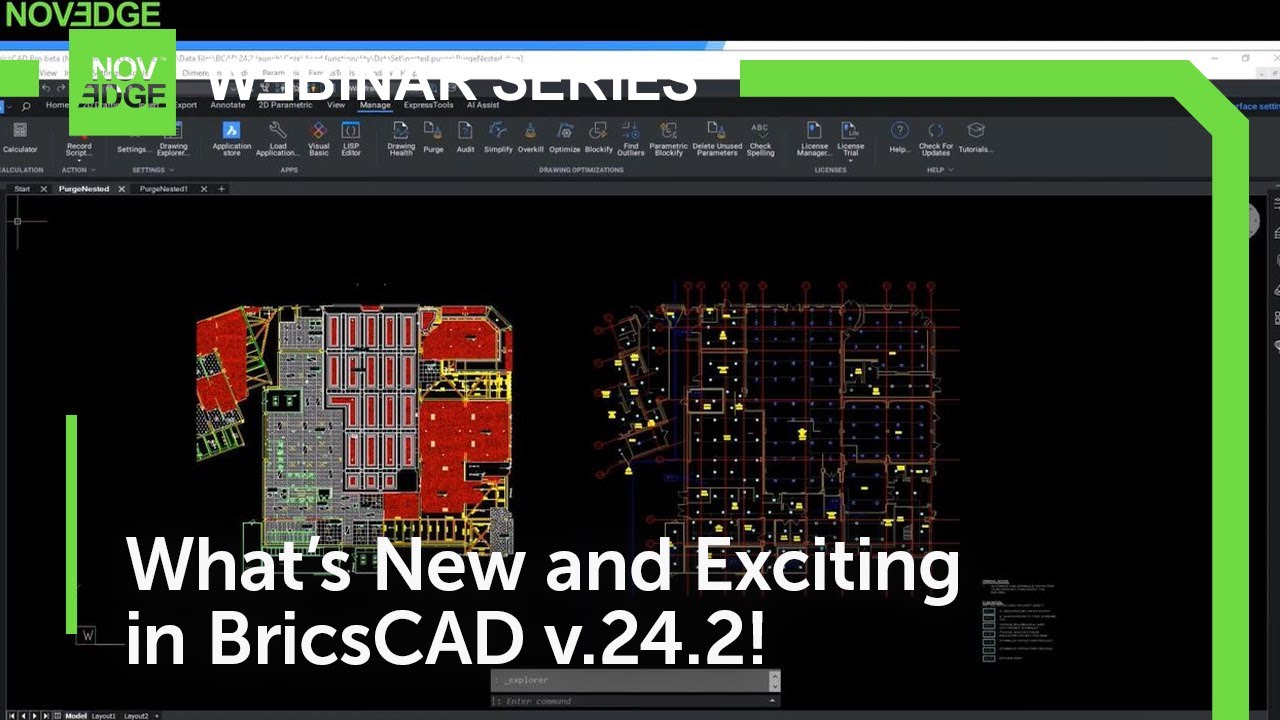Run the Drawing Health tool
Viewport: 1280px width, 720px height.
(401, 138)
